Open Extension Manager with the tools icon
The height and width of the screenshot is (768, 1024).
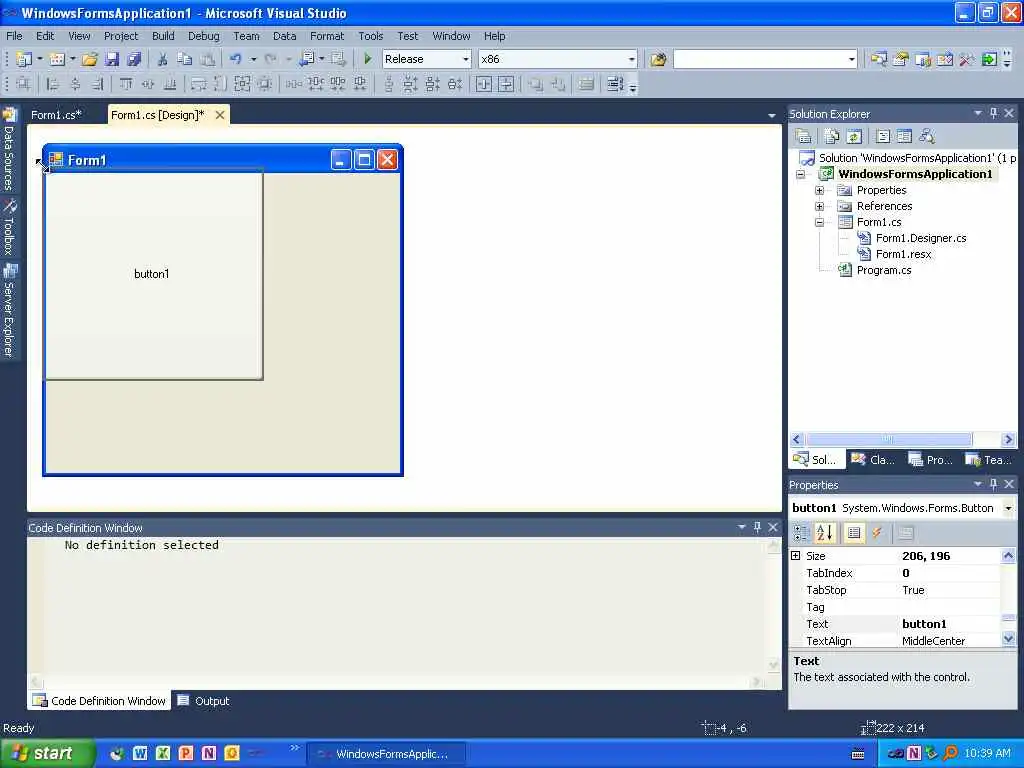pos(967,59)
